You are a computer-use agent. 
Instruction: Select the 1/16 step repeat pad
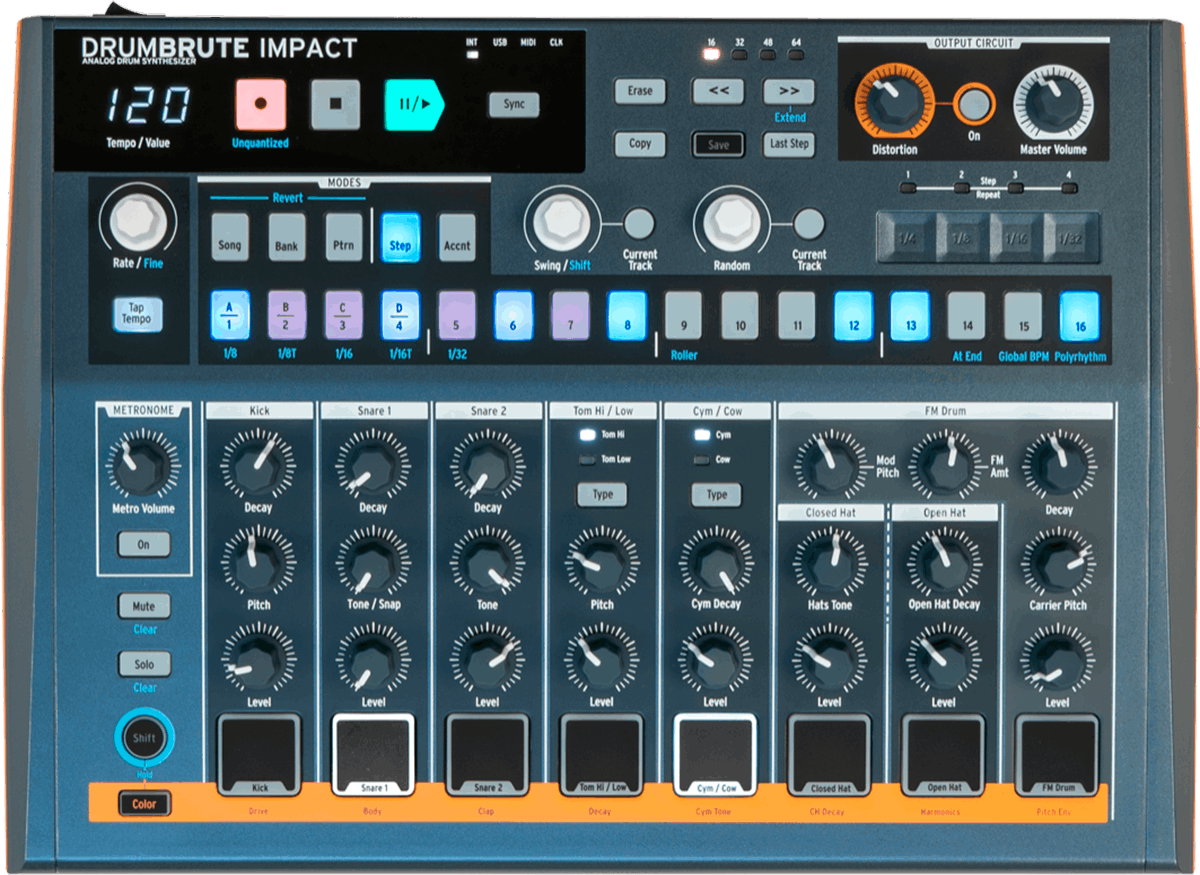click(1017, 238)
